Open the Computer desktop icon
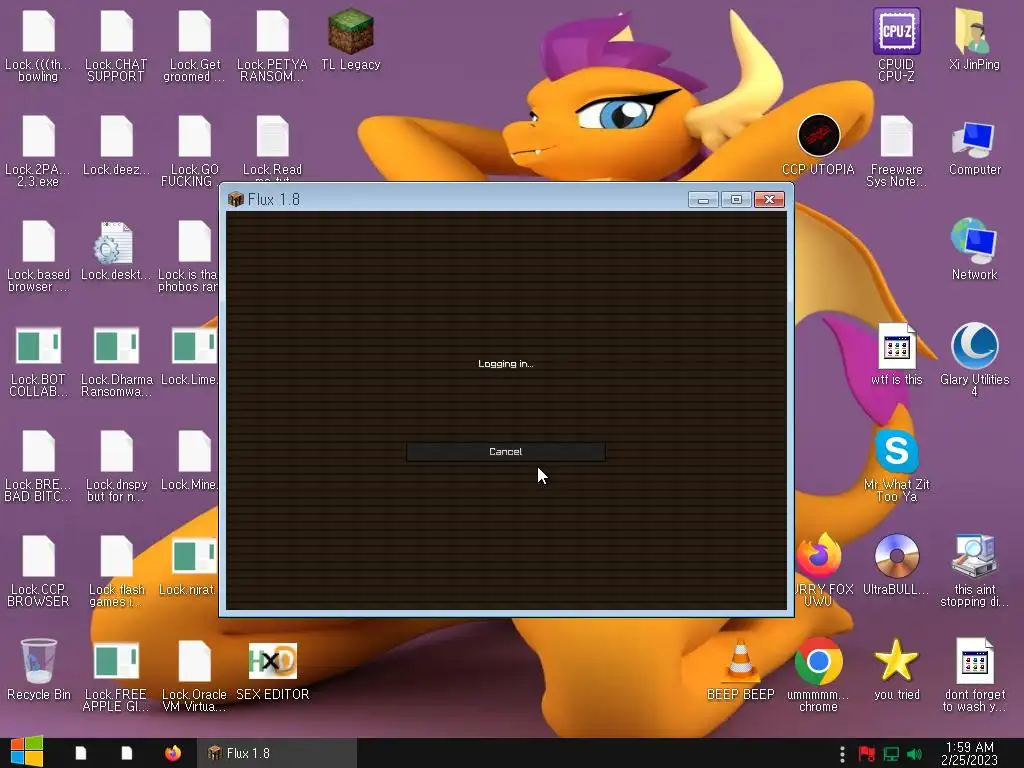 click(974, 147)
